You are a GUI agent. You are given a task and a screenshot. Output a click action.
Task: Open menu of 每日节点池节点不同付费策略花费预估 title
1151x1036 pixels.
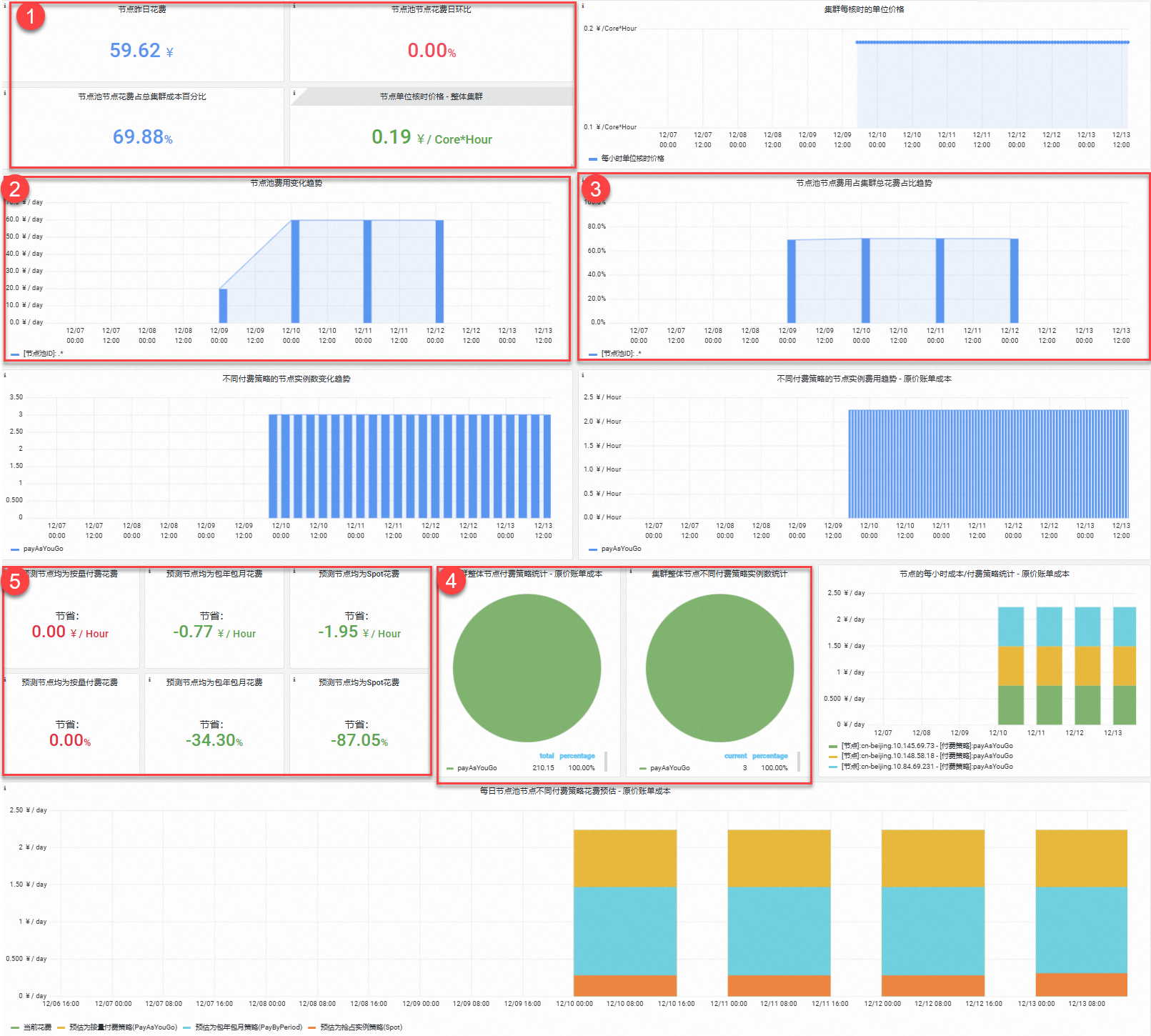tap(574, 791)
